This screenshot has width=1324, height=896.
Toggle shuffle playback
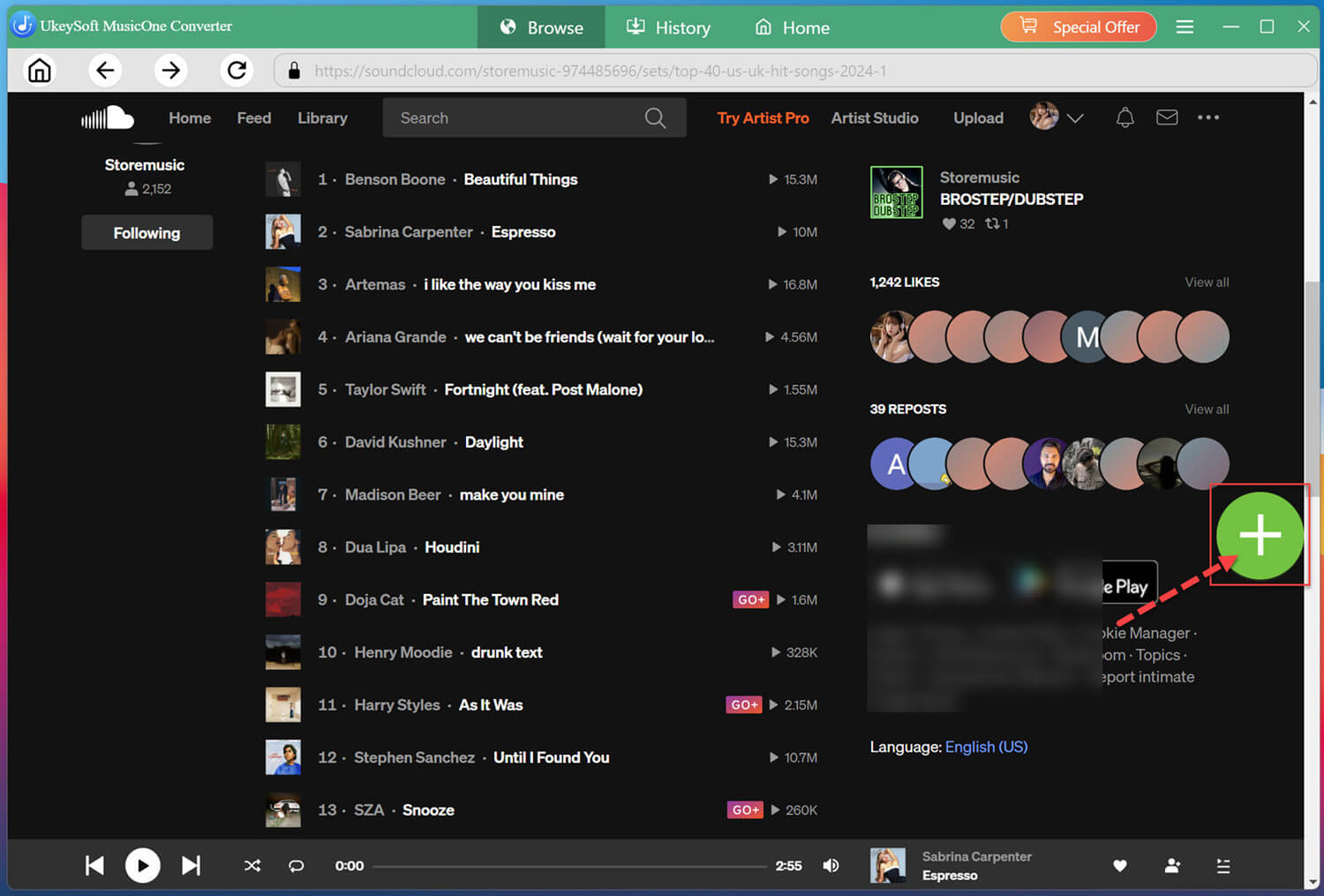(252, 865)
